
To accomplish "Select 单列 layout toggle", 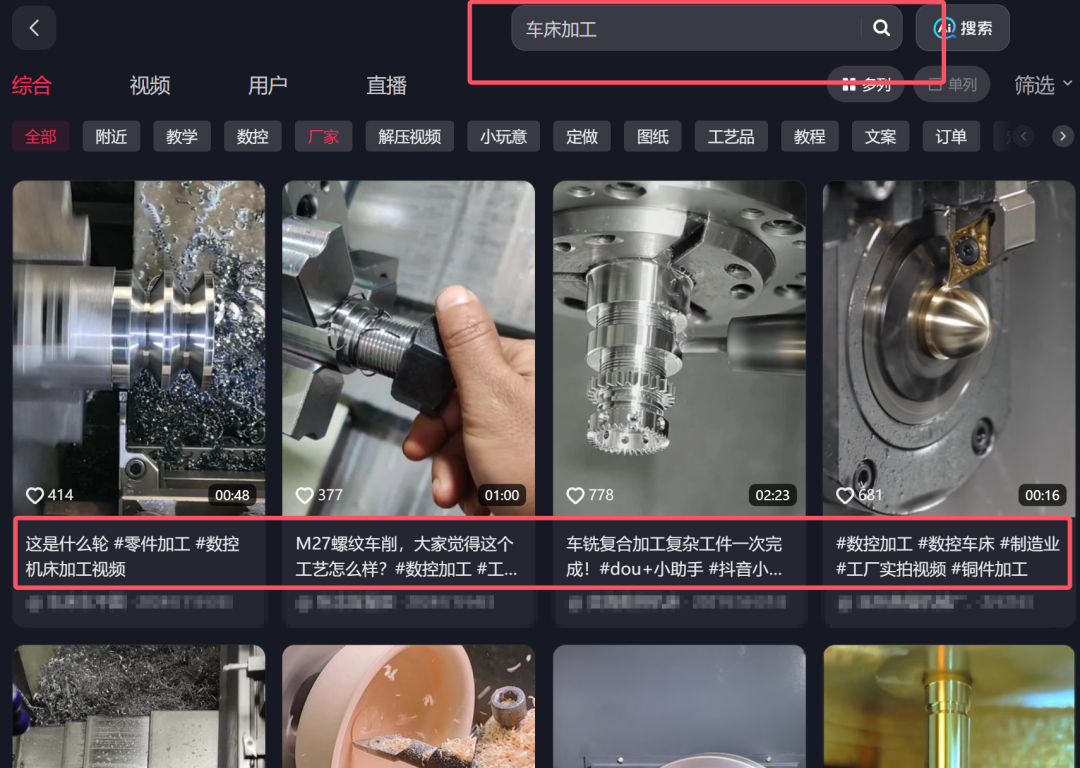I will [952, 85].
